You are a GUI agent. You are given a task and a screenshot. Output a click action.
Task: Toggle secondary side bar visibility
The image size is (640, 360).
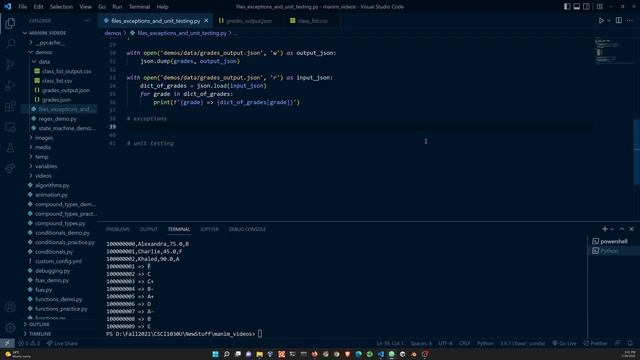pyautogui.click(x=586, y=7)
